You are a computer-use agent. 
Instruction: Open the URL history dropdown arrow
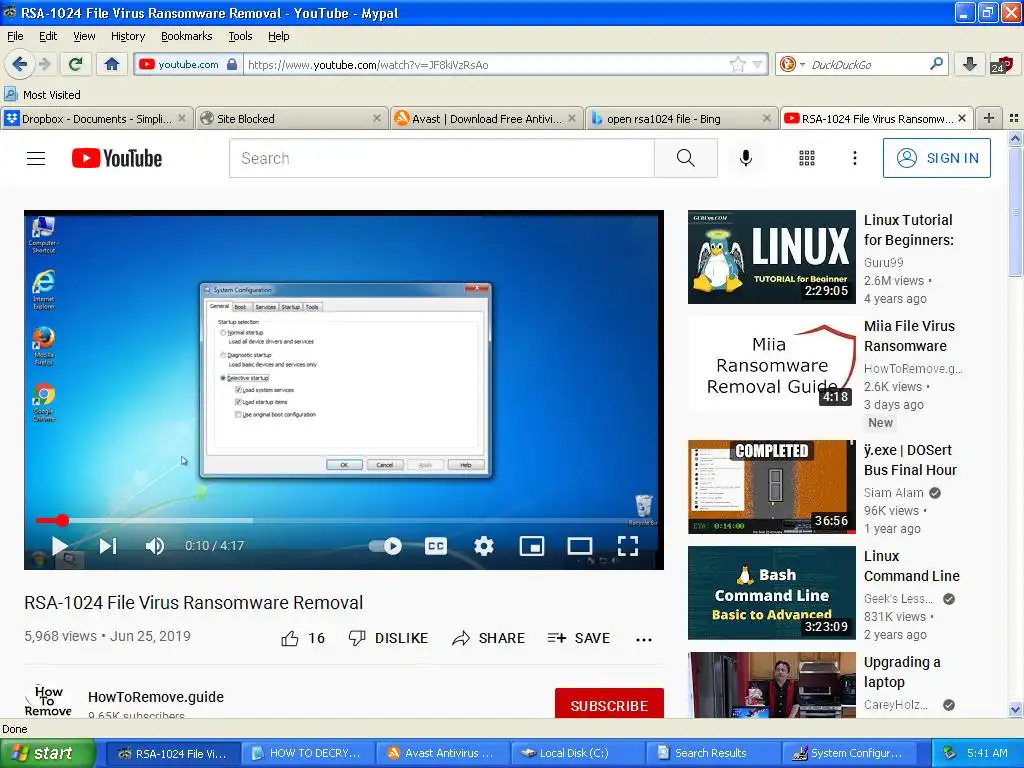pos(758,64)
